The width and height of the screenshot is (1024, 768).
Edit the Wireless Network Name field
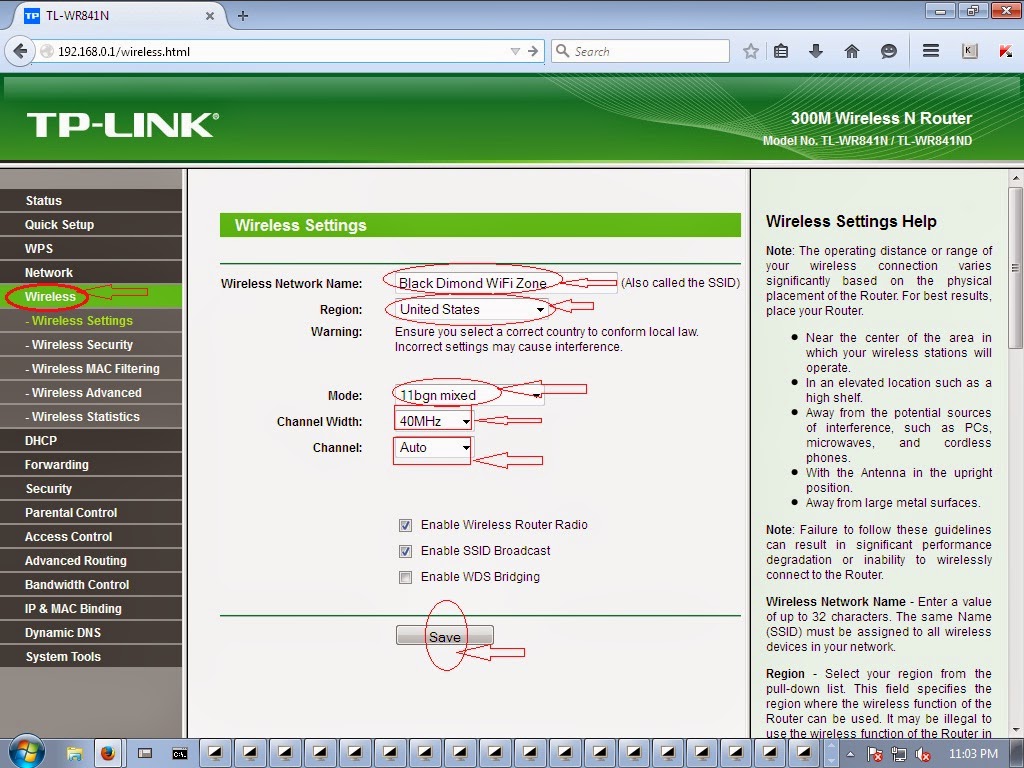point(505,283)
